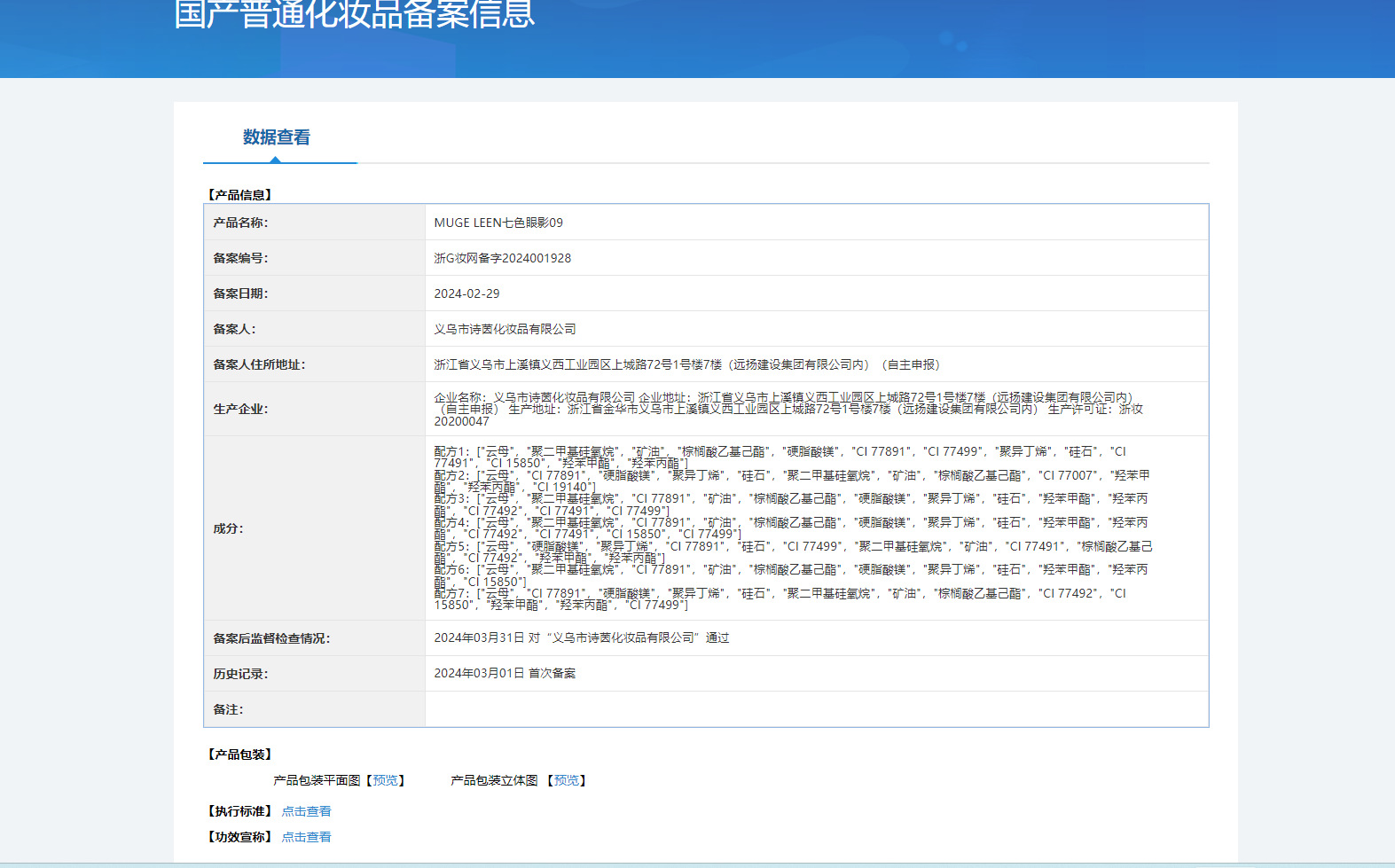Click the 备案日期 row label
1395x868 pixels.
click(x=240, y=293)
